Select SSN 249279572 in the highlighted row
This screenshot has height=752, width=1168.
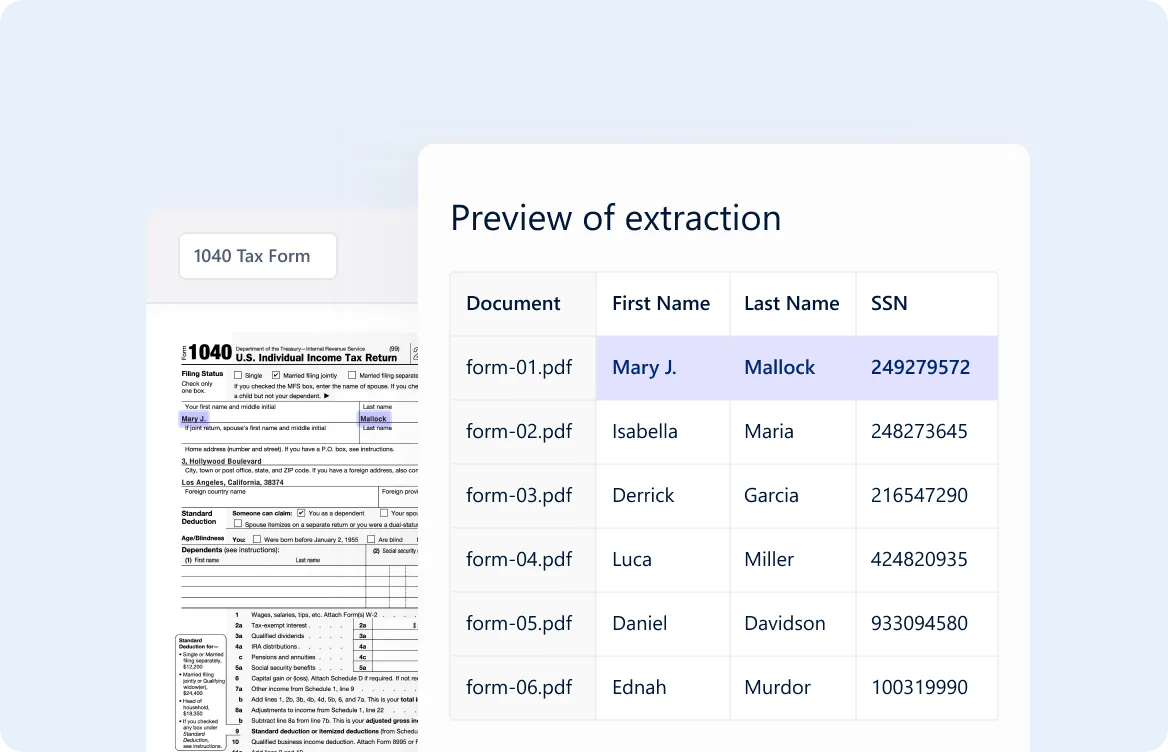(920, 367)
